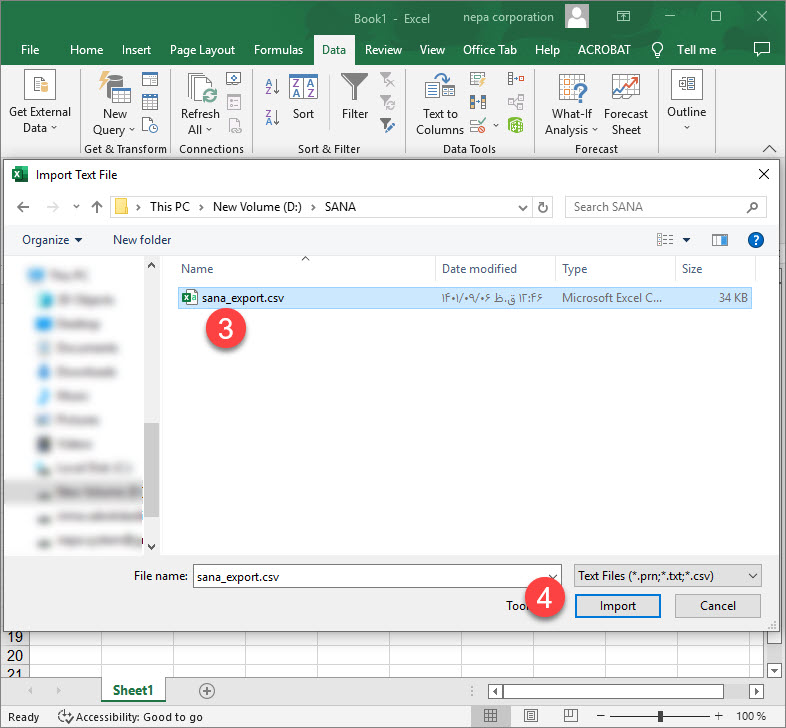Viewport: 786px width, 728px height.
Task: Click the Import button
Action: point(618,606)
